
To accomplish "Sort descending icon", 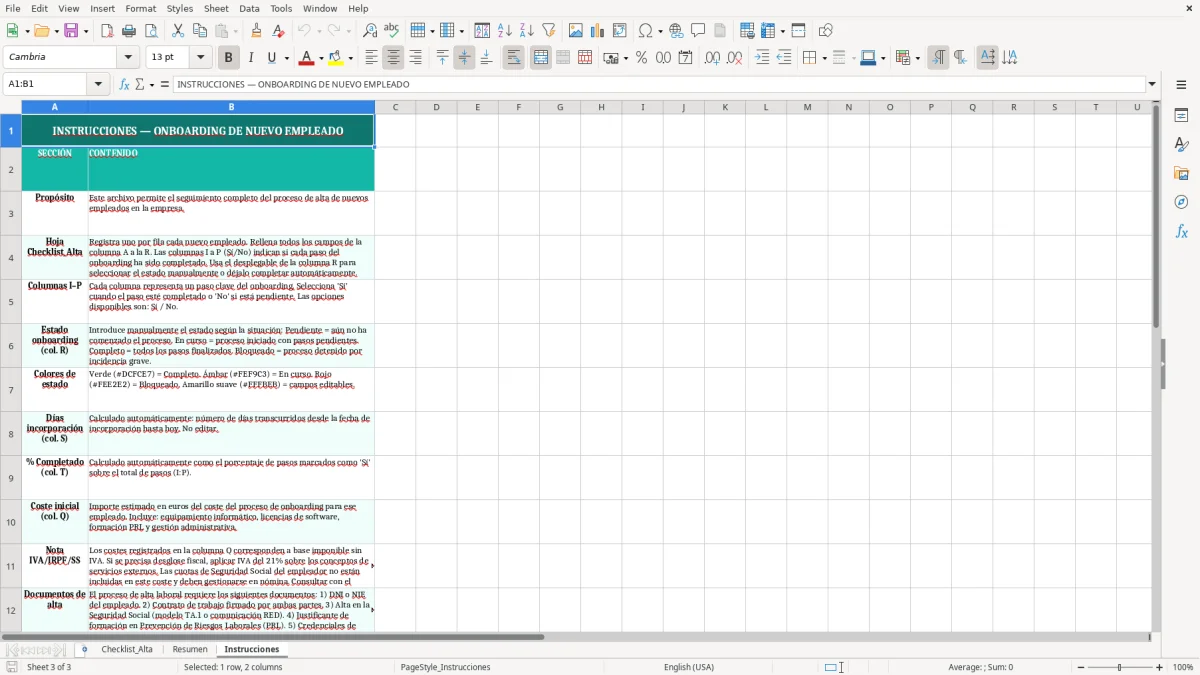I will [x=527, y=31].
